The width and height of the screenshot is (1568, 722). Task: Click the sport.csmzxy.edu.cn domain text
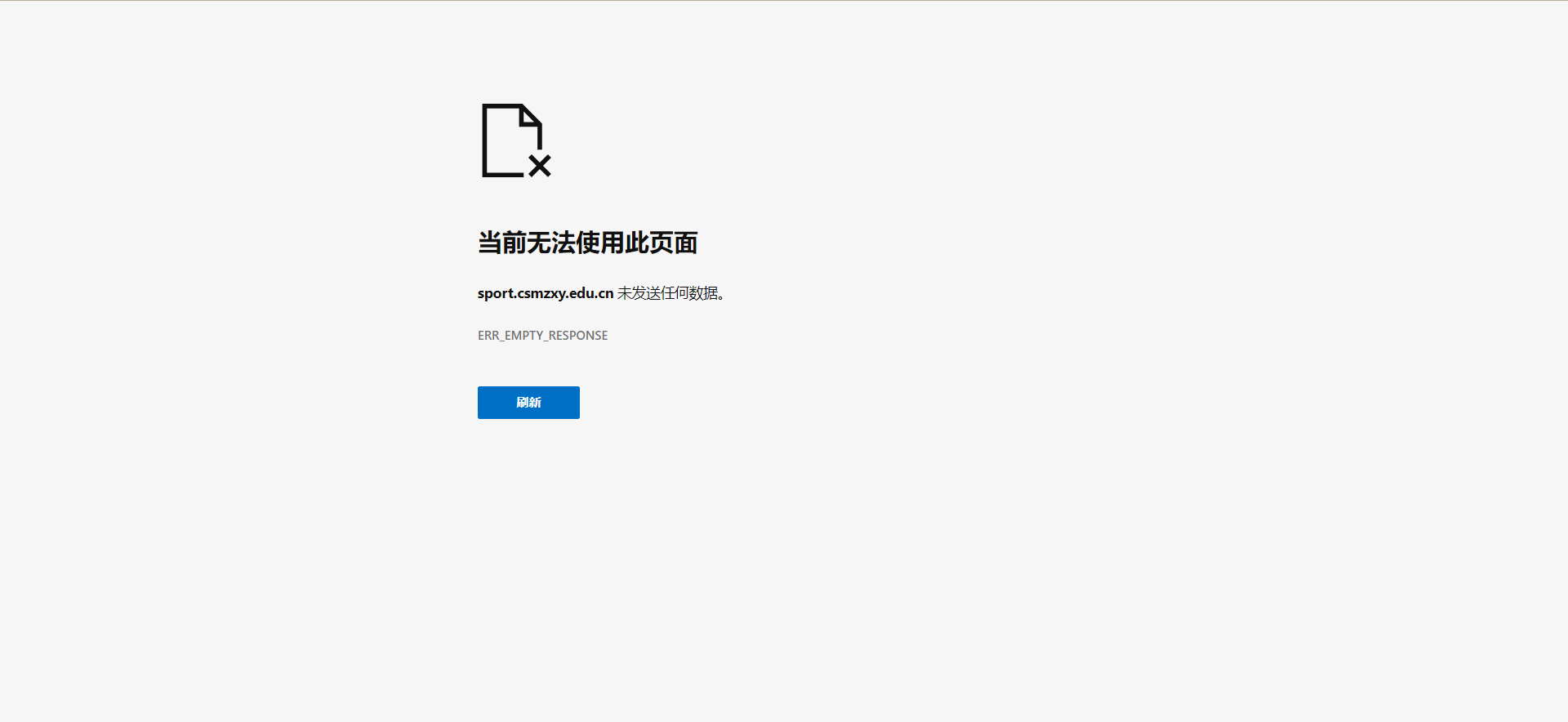pyautogui.click(x=546, y=293)
